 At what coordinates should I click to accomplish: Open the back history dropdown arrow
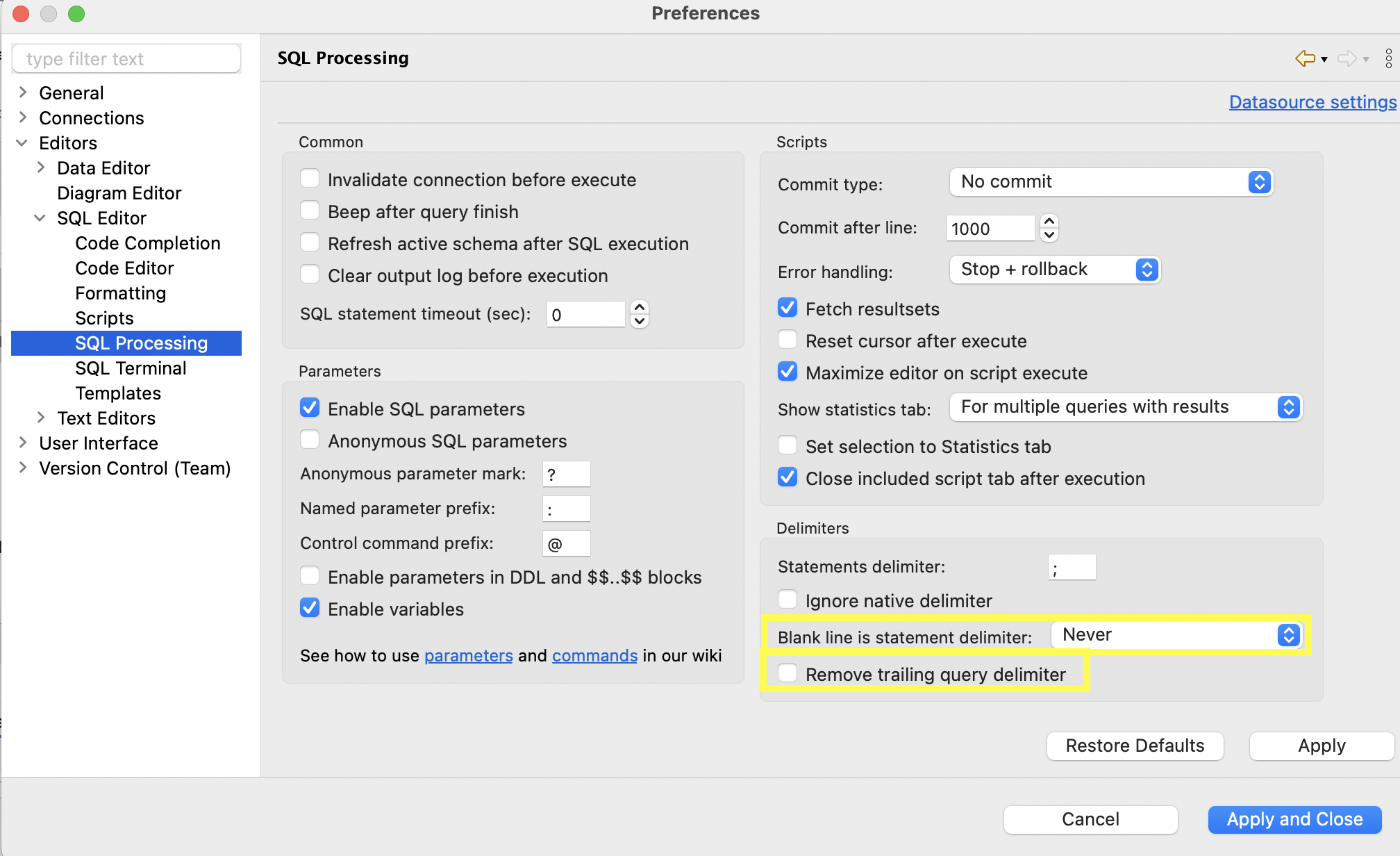1324,60
